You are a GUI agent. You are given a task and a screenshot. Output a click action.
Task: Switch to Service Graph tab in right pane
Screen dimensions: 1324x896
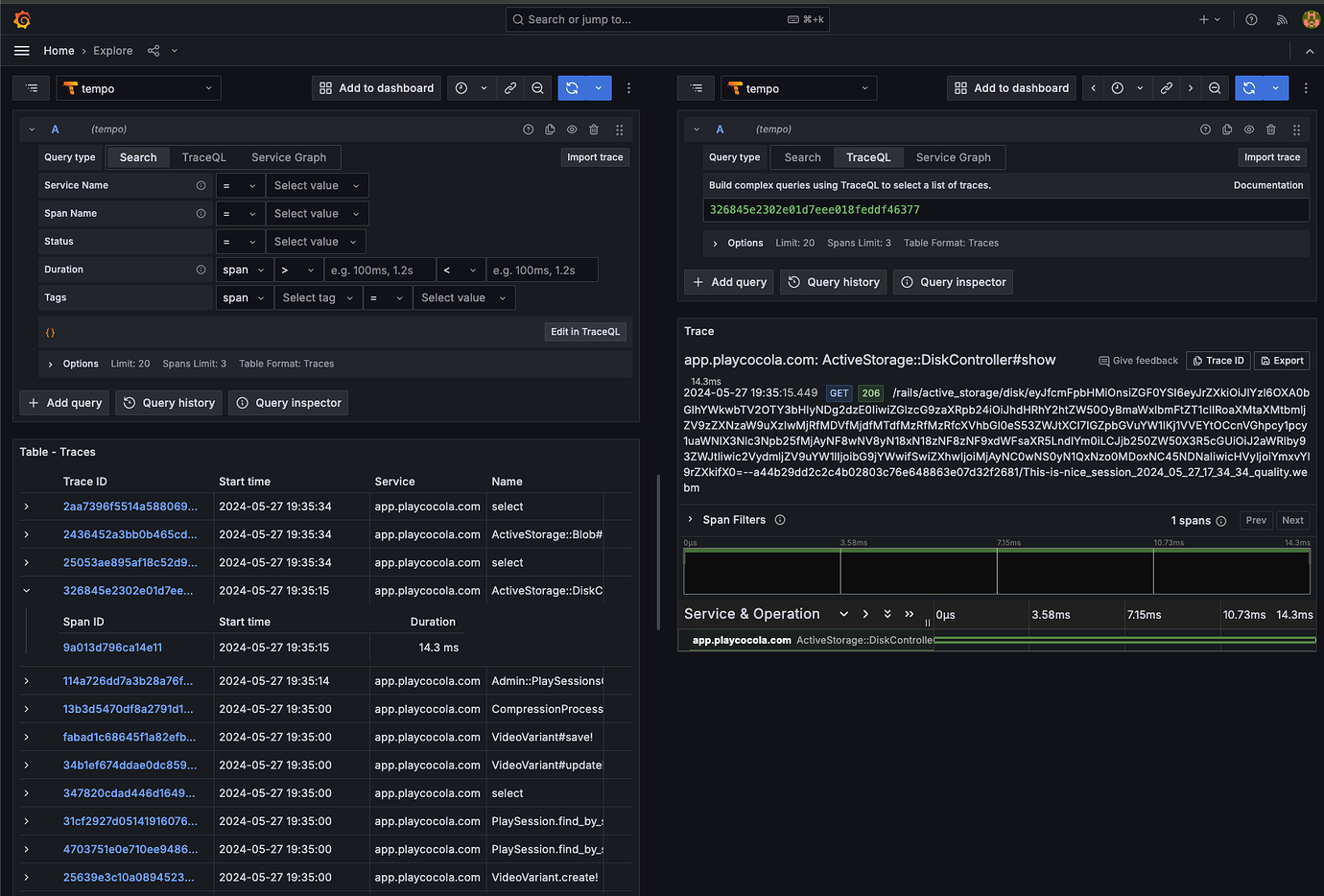953,157
